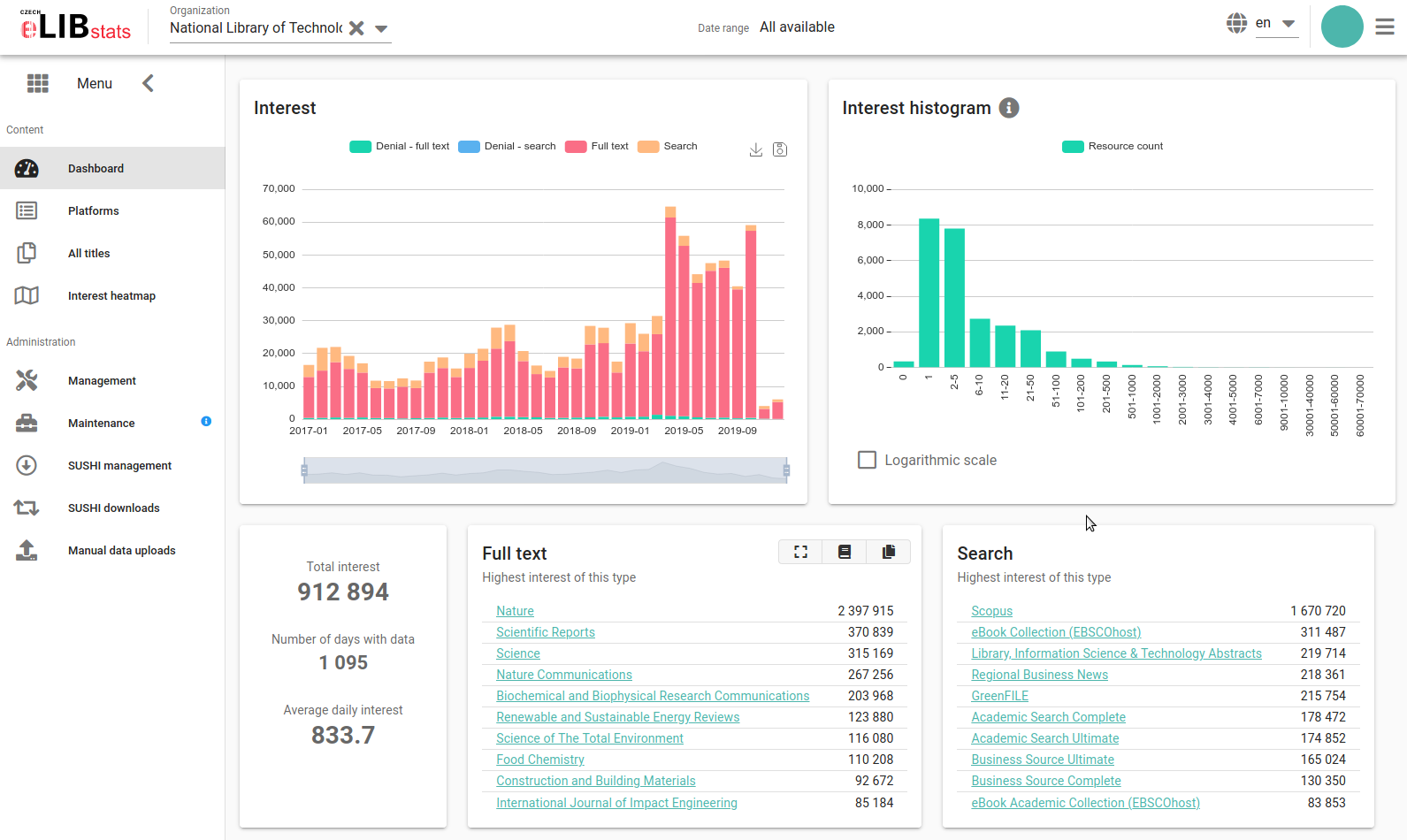Viewport: 1407px width, 840px height.
Task: Open the hamburger menu at top right
Action: [x=1385, y=27]
